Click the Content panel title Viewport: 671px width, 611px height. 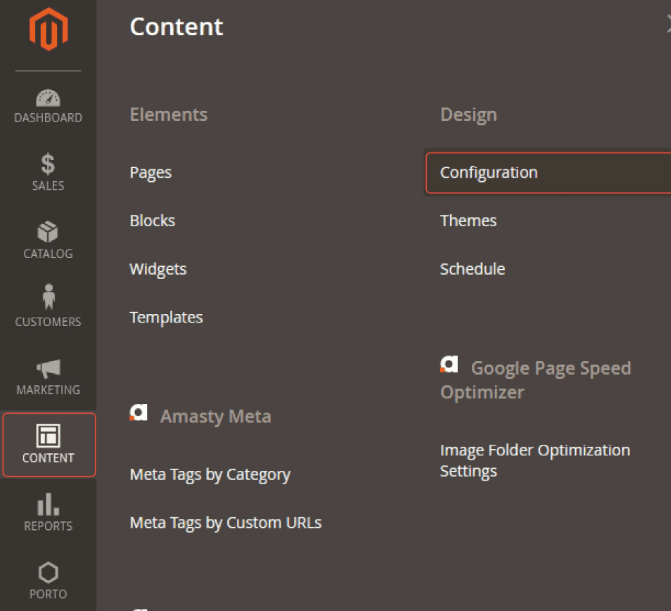click(x=176, y=27)
